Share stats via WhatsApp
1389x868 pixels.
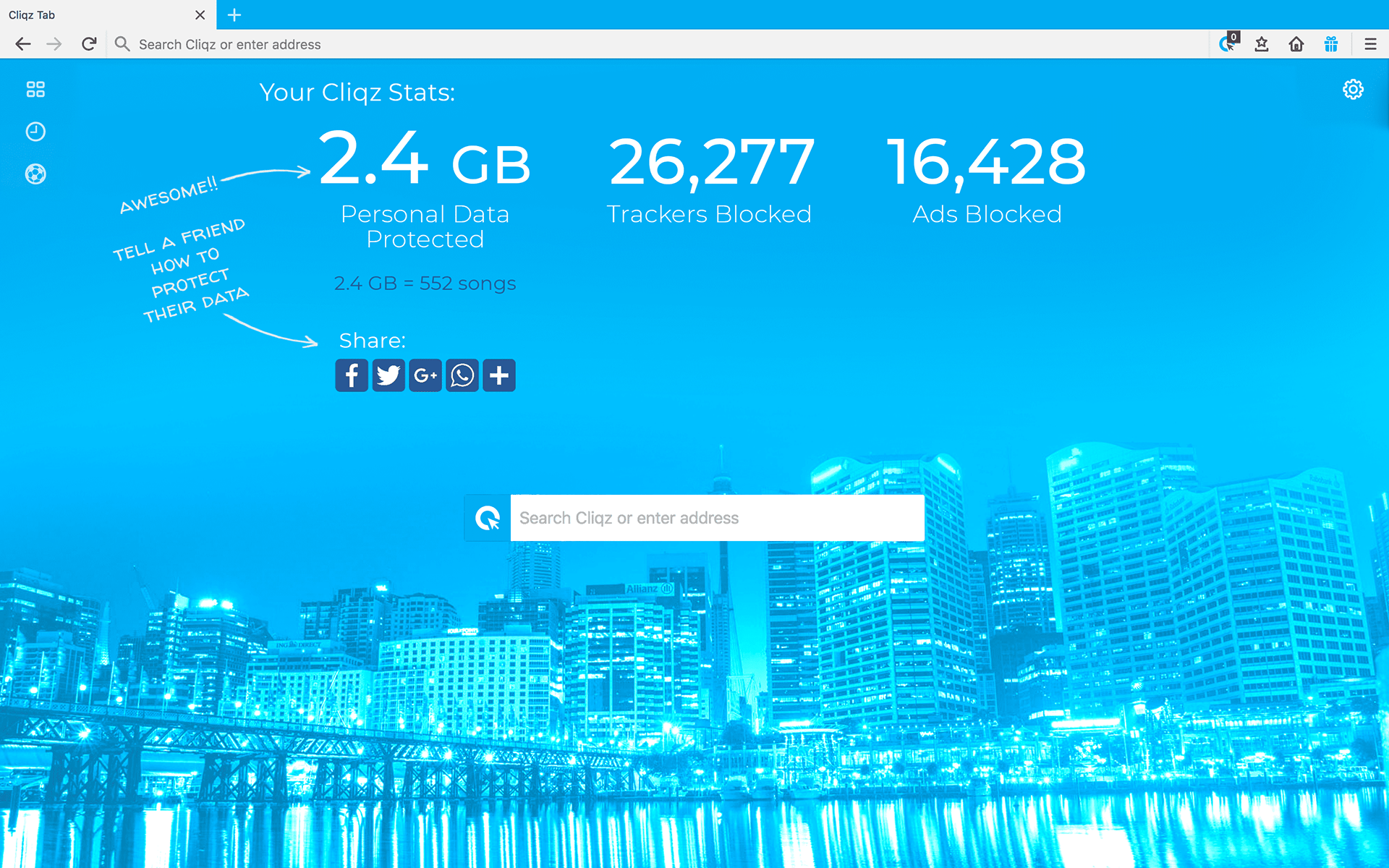[x=462, y=375]
